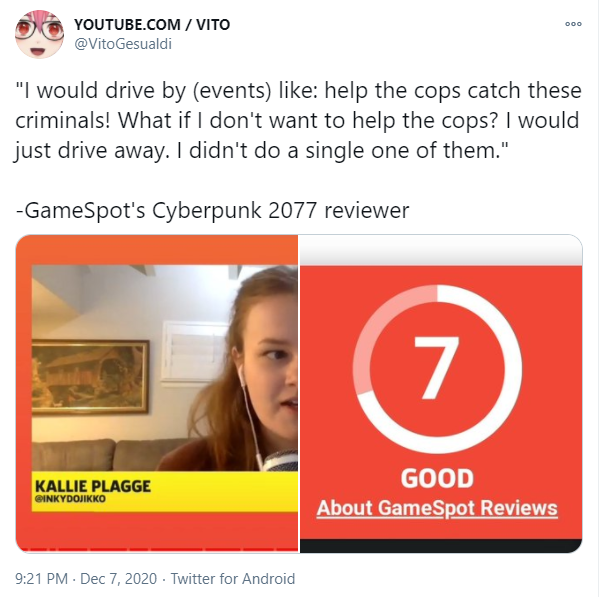This screenshot has height=597, width=600.
Task: Click the framed covered bridge painting
Action: (x=90, y=377)
